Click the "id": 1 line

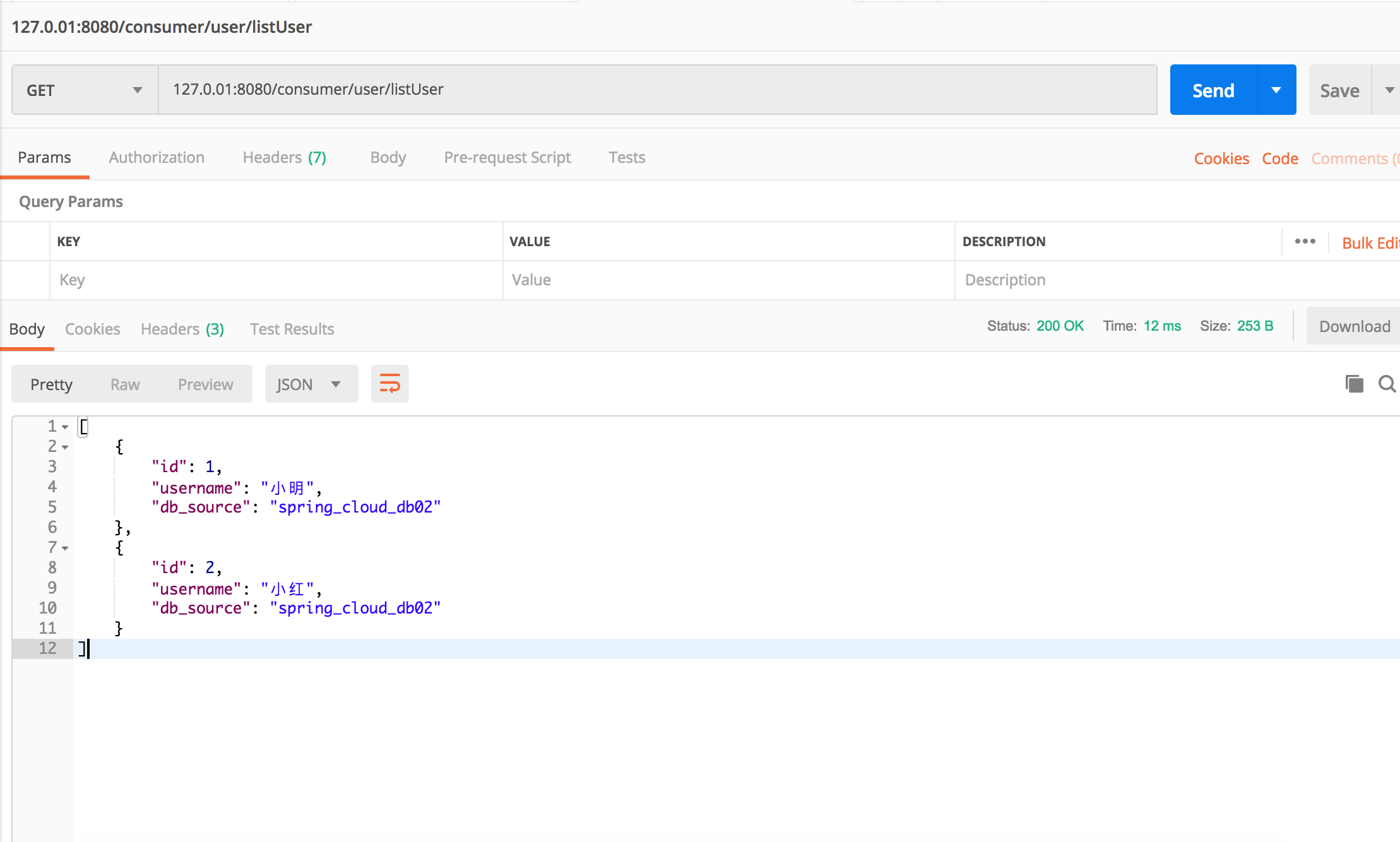(187, 466)
